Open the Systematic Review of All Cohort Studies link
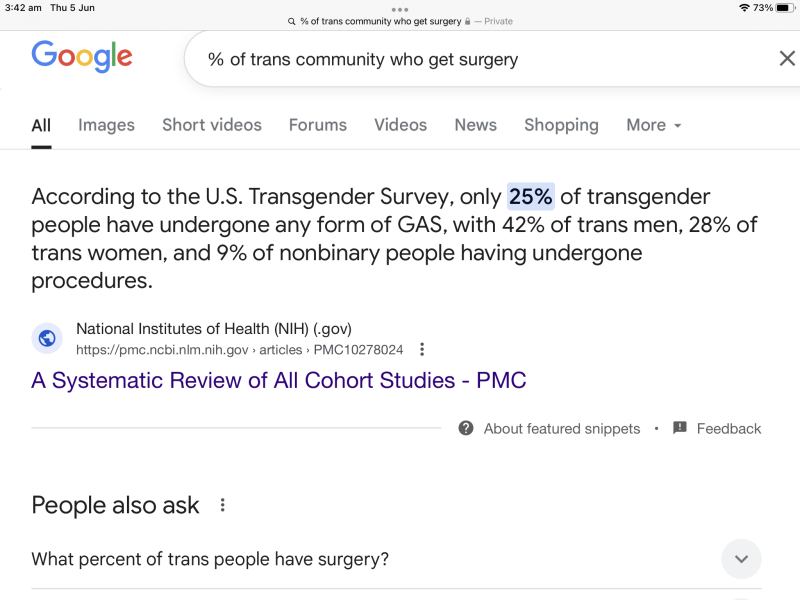Viewport: 800px width, 600px height. [279, 380]
